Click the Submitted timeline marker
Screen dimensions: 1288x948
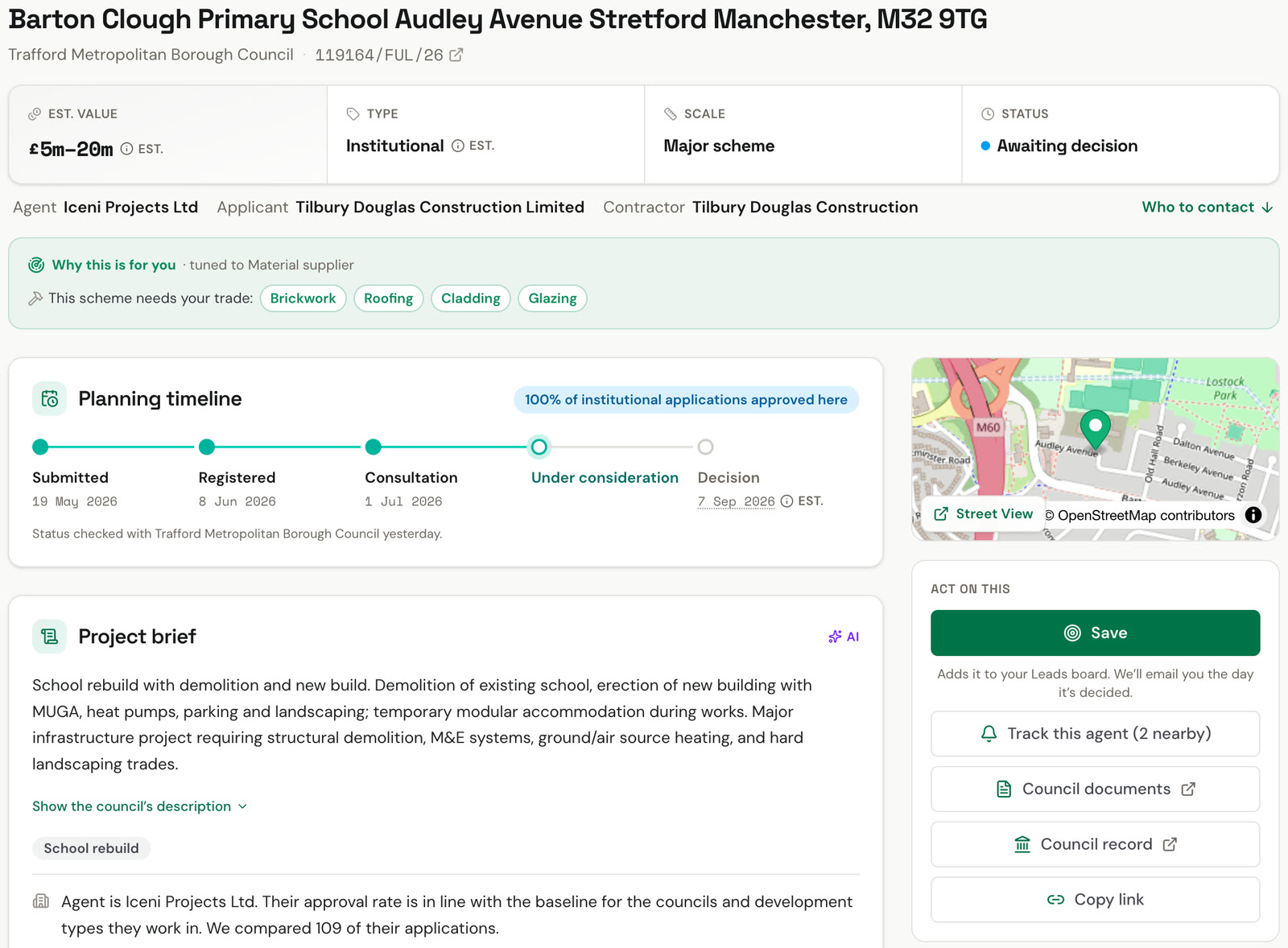[40, 447]
